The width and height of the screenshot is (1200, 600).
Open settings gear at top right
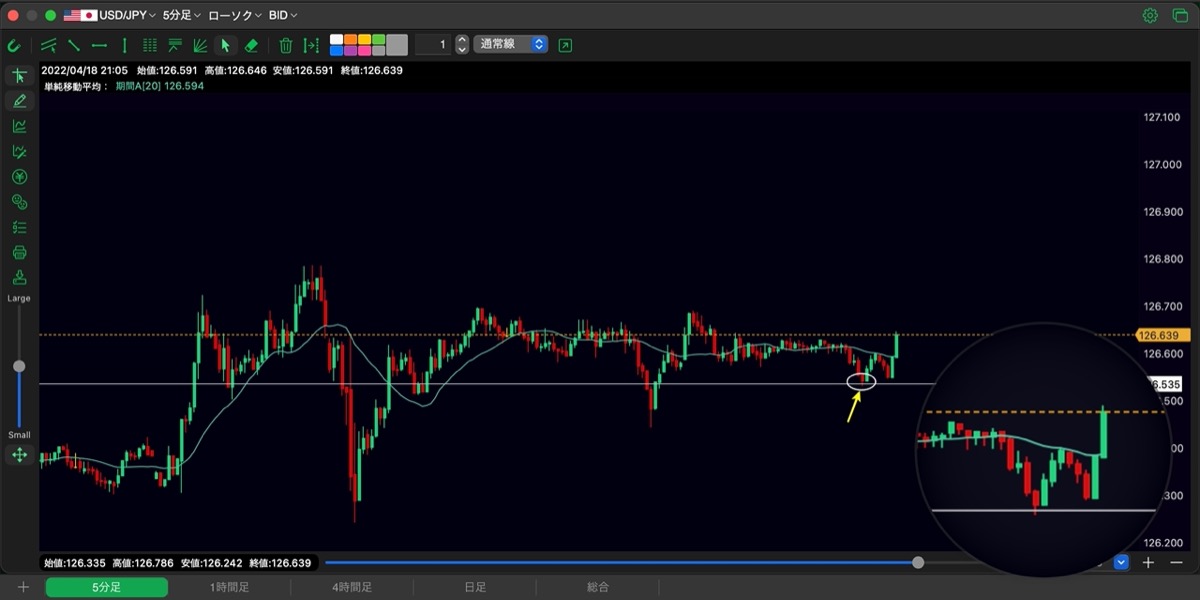1150,15
